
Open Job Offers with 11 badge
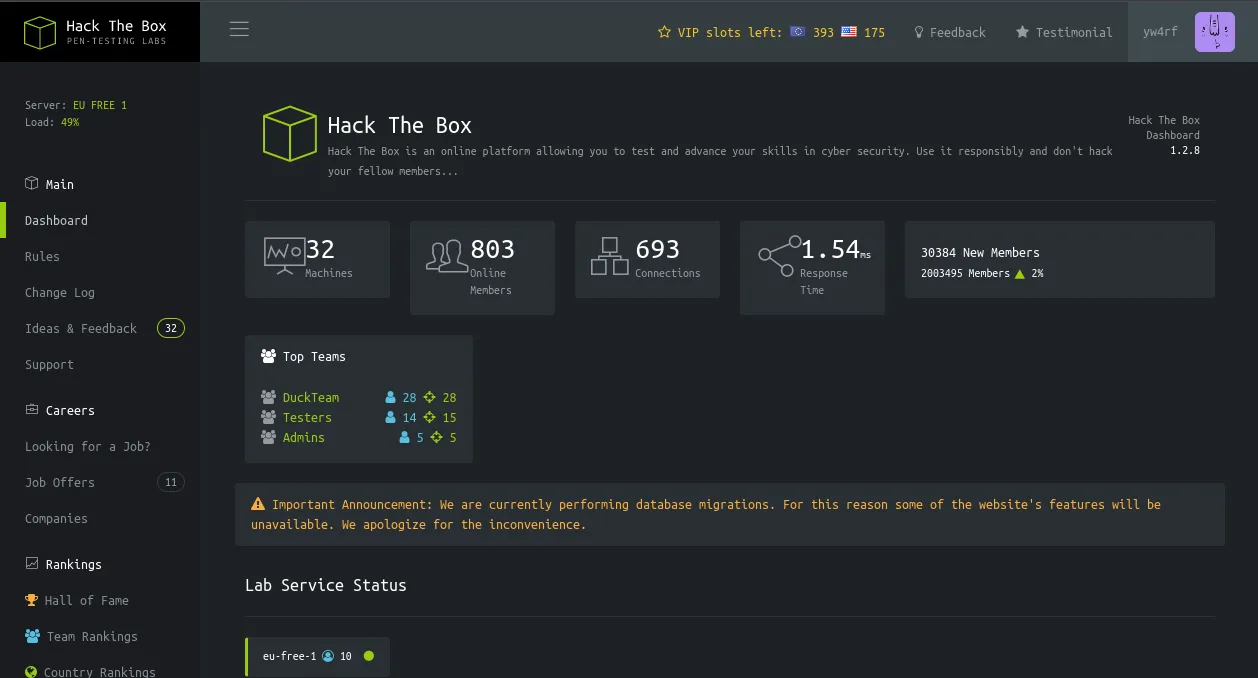point(60,482)
